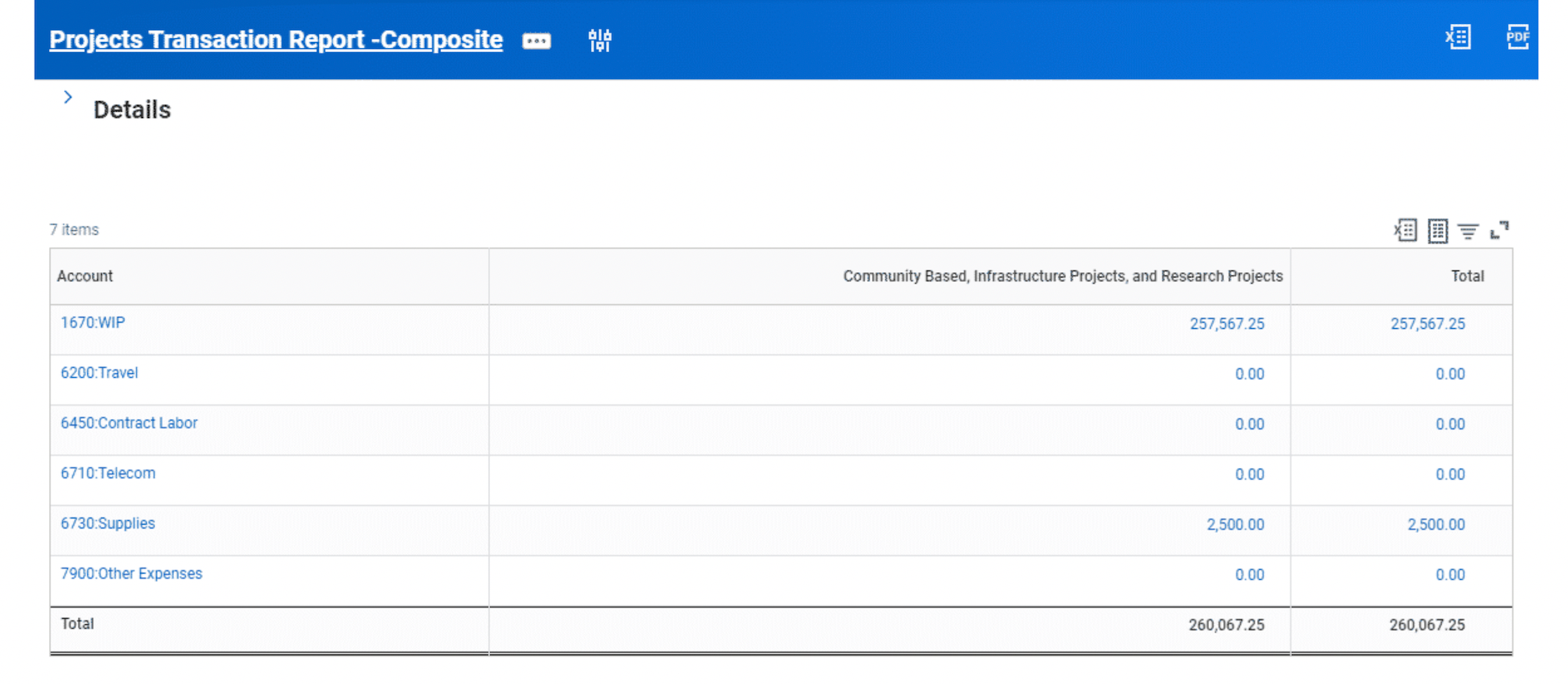The image size is (1568, 684).
Task: Expand the Details section chevron
Action: (x=68, y=97)
